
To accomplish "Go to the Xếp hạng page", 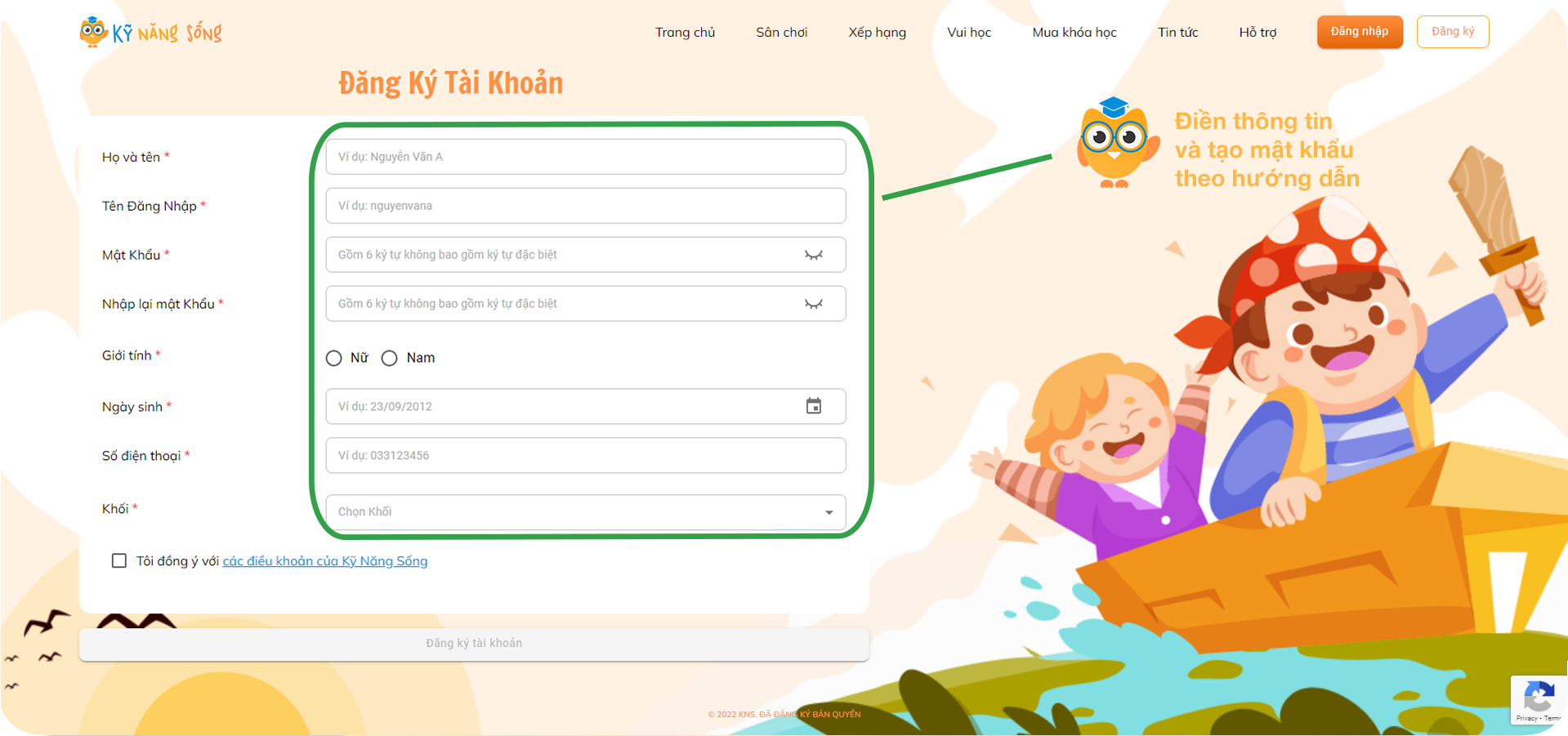I will pyautogui.click(x=877, y=32).
